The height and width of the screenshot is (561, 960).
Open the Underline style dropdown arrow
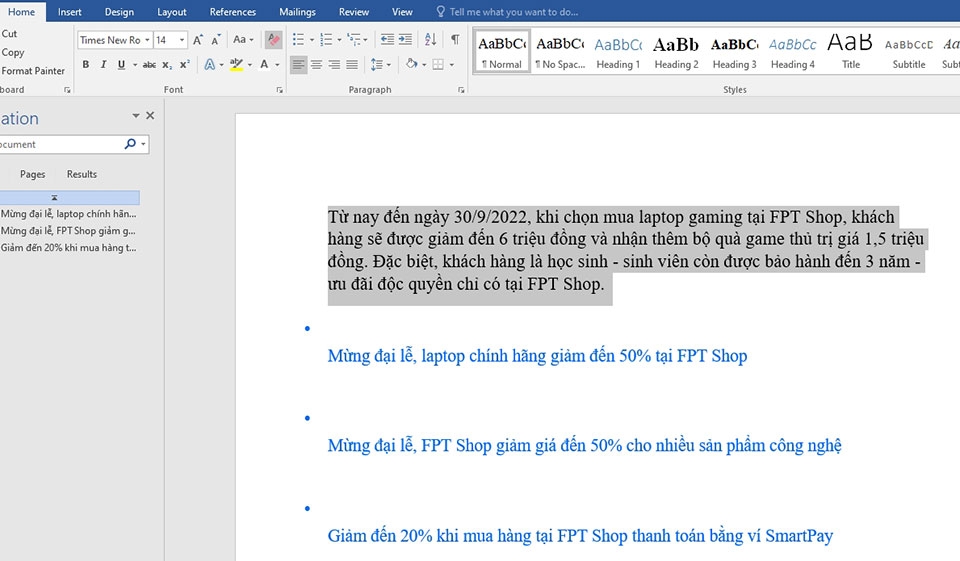pyautogui.click(x=135, y=64)
